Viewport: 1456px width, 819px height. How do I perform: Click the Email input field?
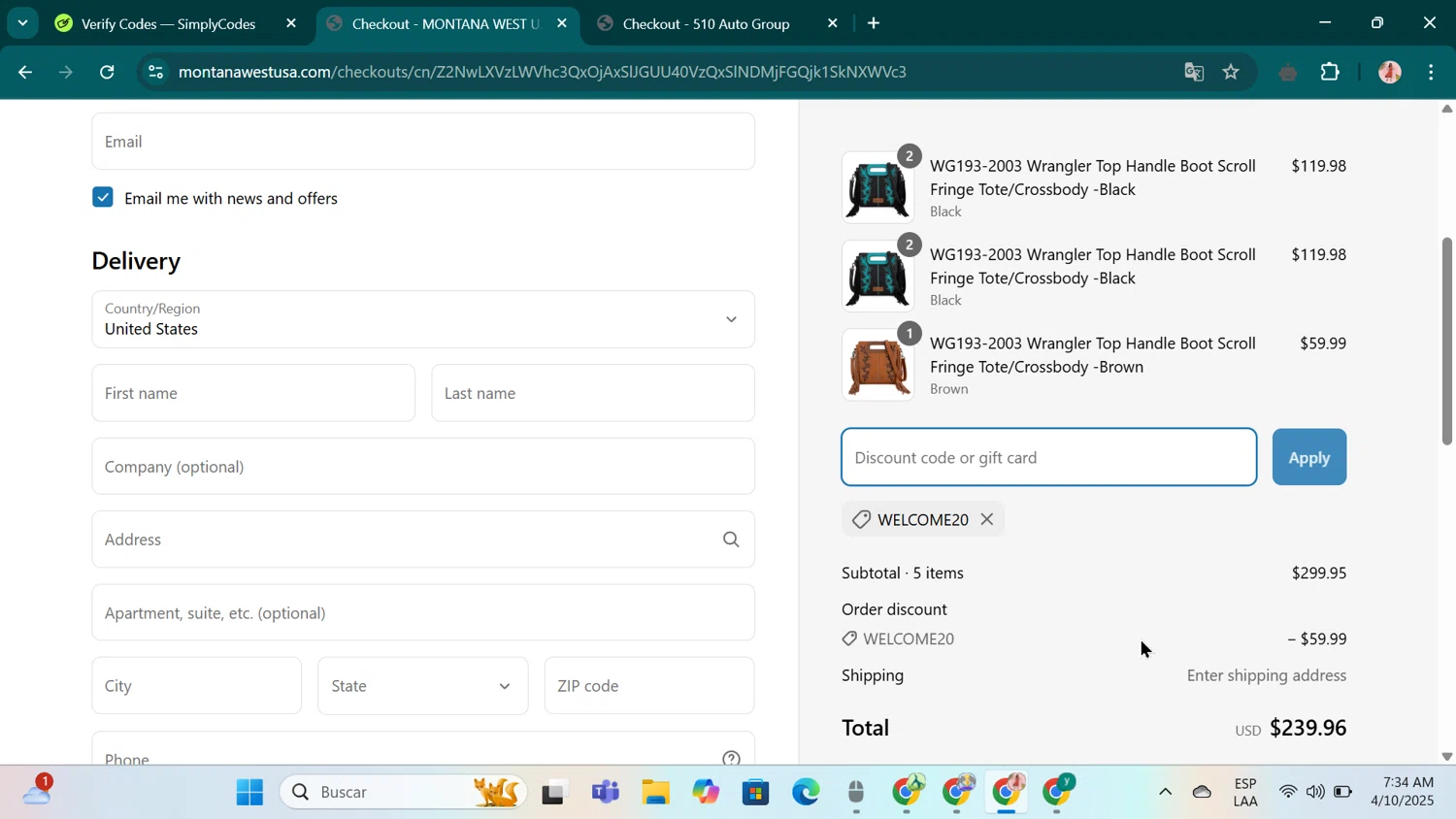(423, 142)
